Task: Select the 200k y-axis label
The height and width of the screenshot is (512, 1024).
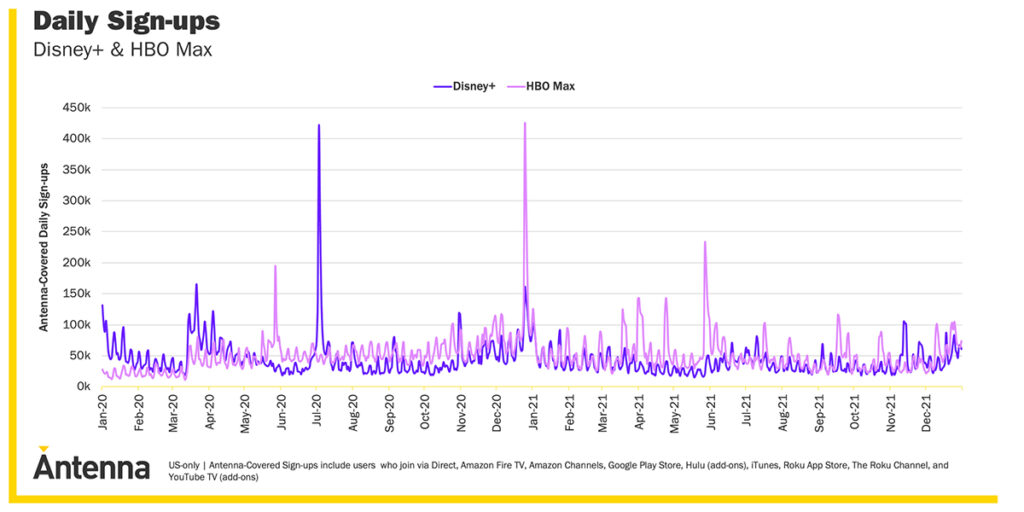Action: tap(77, 262)
